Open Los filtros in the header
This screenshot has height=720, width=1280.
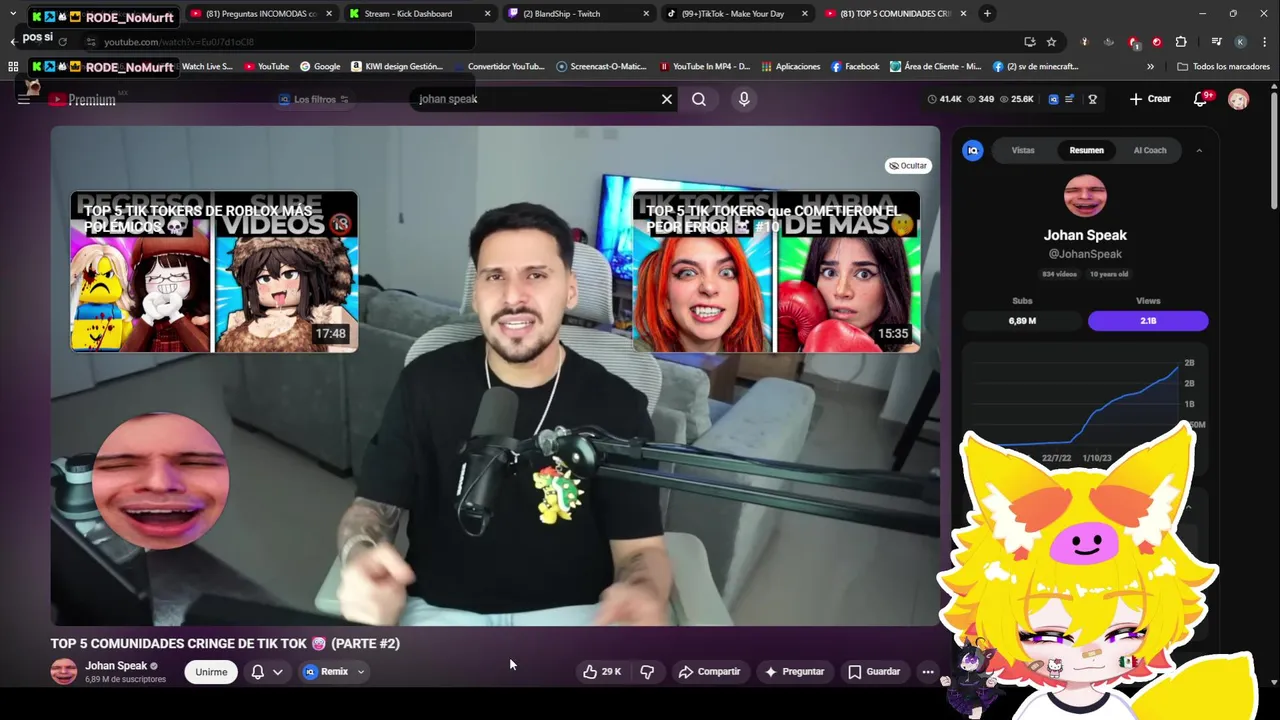314,99
